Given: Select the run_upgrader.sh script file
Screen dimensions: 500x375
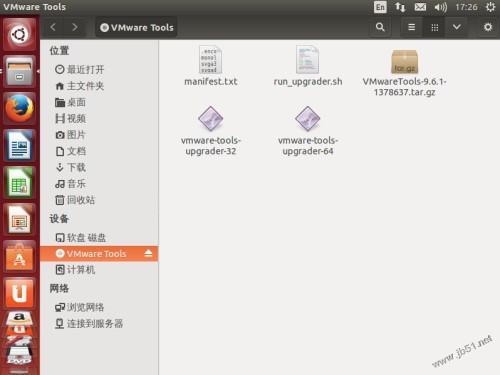Looking at the screenshot, I should point(308,66).
